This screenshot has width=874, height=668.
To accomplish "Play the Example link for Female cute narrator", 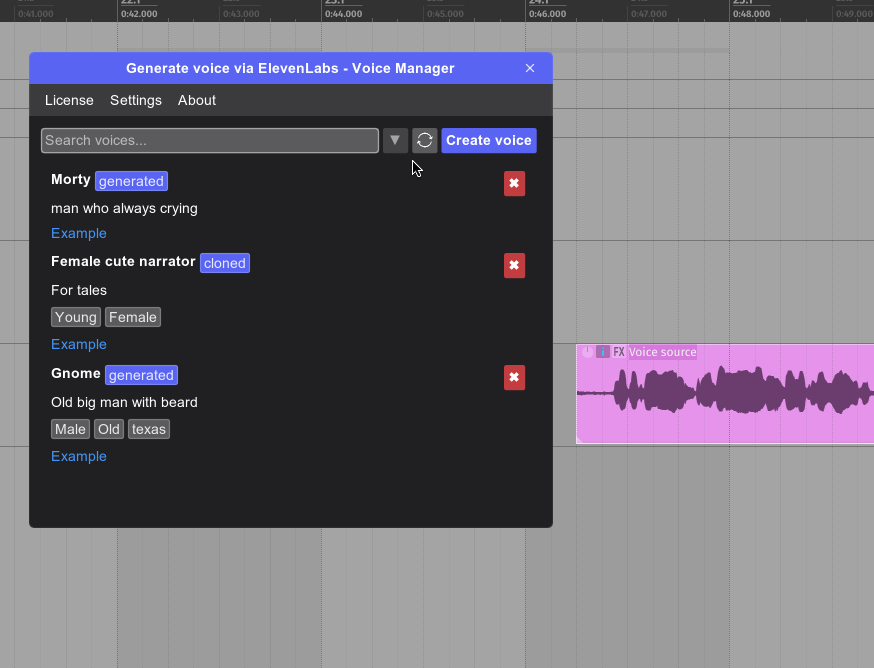I will point(79,344).
